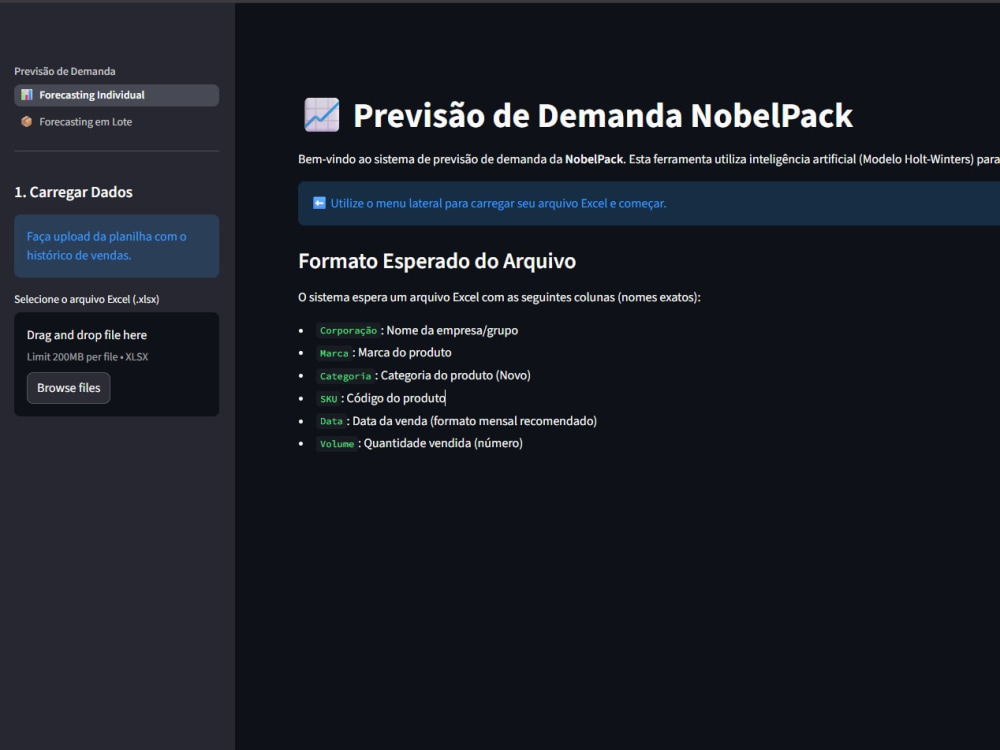Click the 'O sistema espera um arquivo Excel' sentence
Image resolution: width=1000 pixels, height=750 pixels.
(499, 297)
